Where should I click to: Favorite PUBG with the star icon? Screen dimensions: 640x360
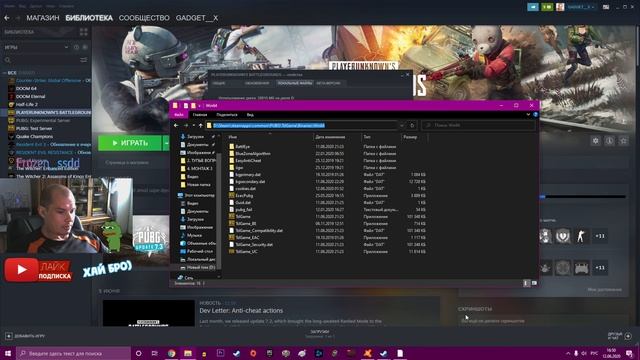623,141
